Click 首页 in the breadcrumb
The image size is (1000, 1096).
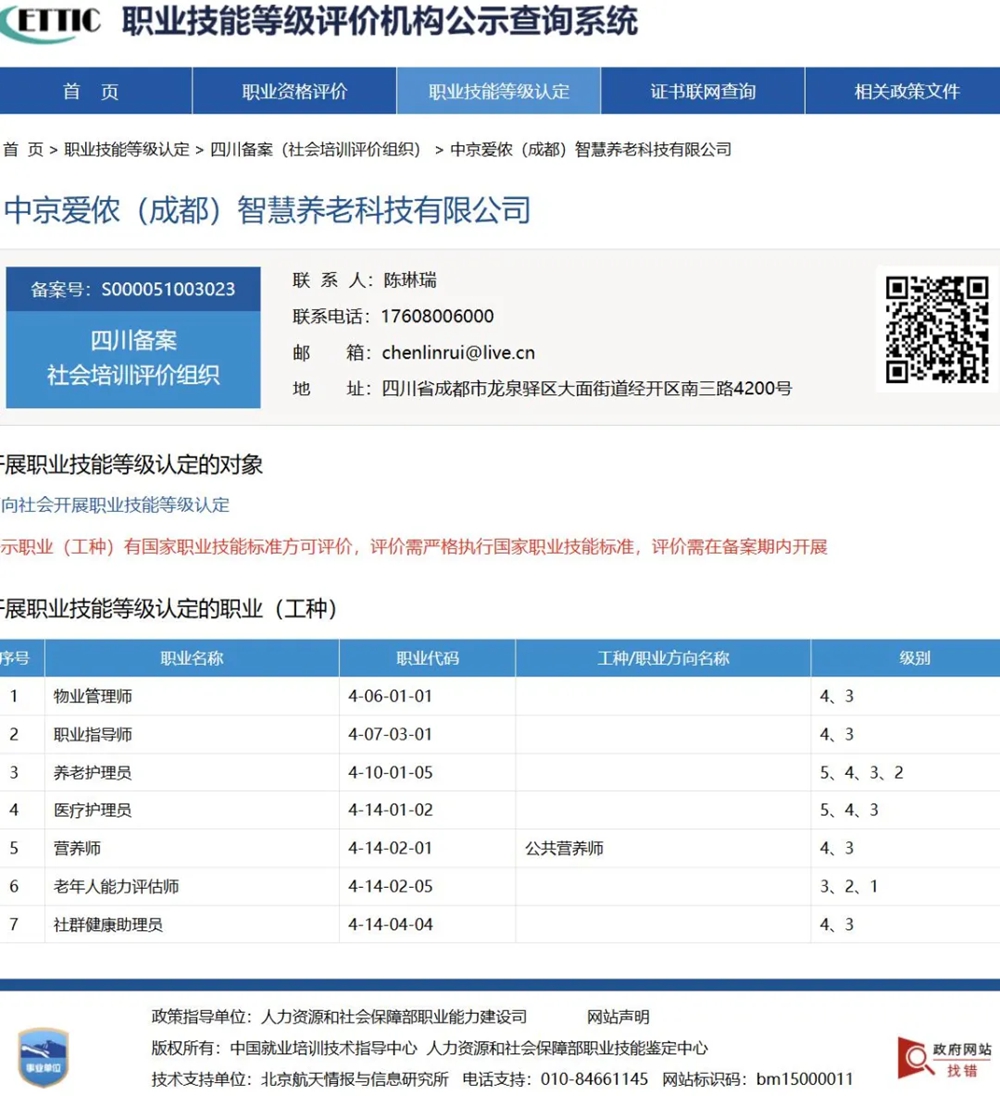click(23, 150)
